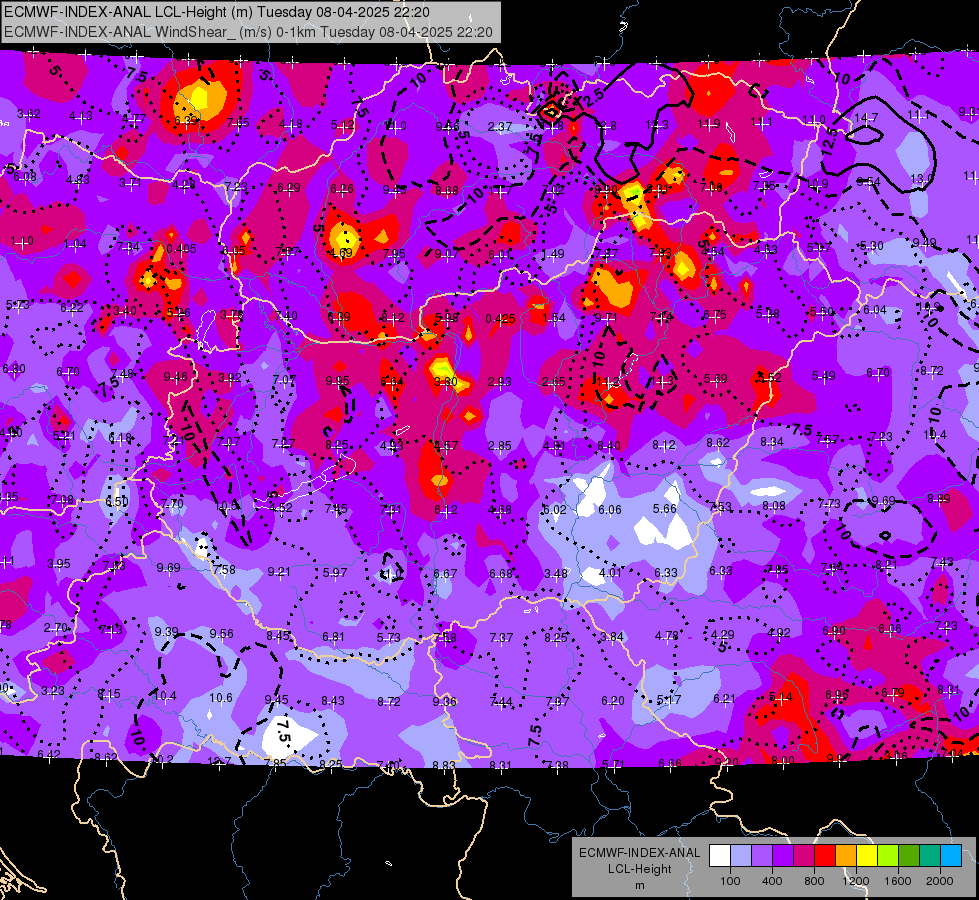
Task: Click the vivid violet legend swatch
Action: tap(783, 856)
